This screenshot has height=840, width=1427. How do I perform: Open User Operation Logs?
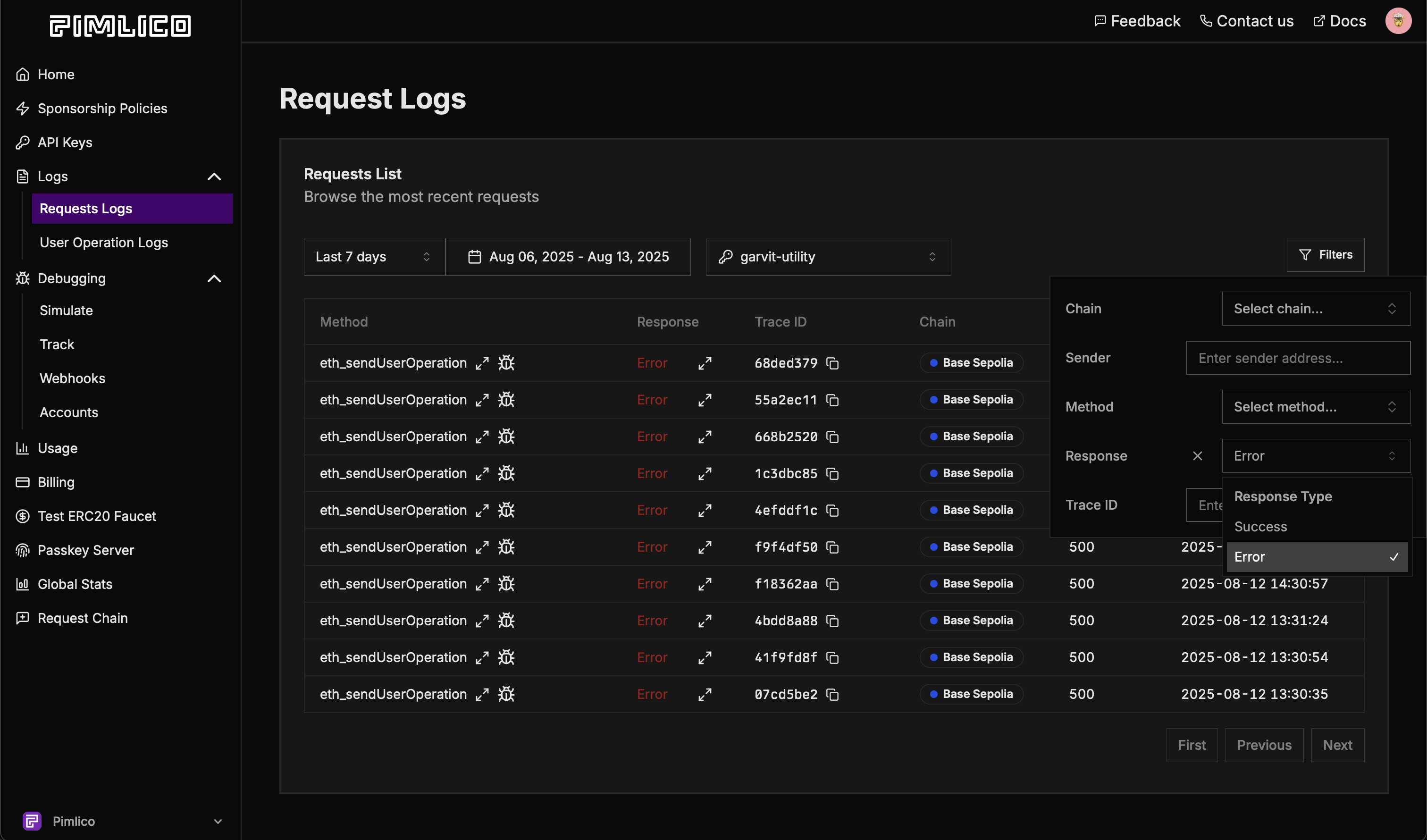tap(104, 243)
